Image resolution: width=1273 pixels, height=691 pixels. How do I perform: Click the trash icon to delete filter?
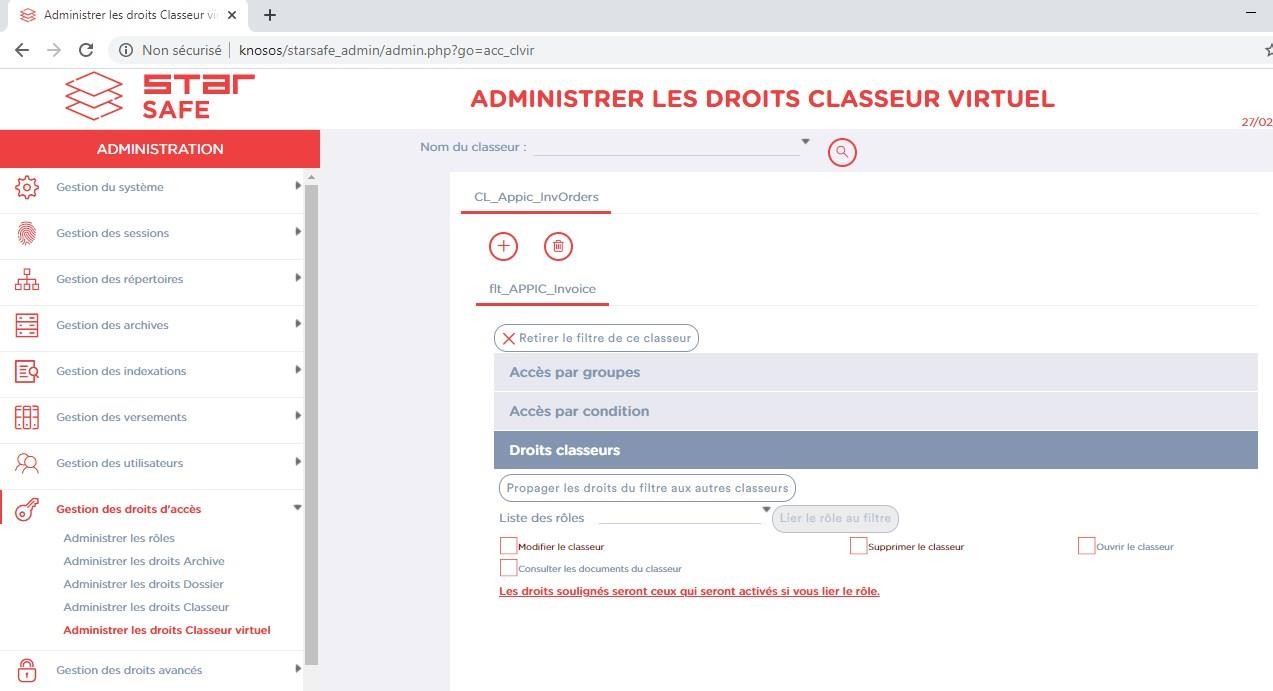(558, 246)
